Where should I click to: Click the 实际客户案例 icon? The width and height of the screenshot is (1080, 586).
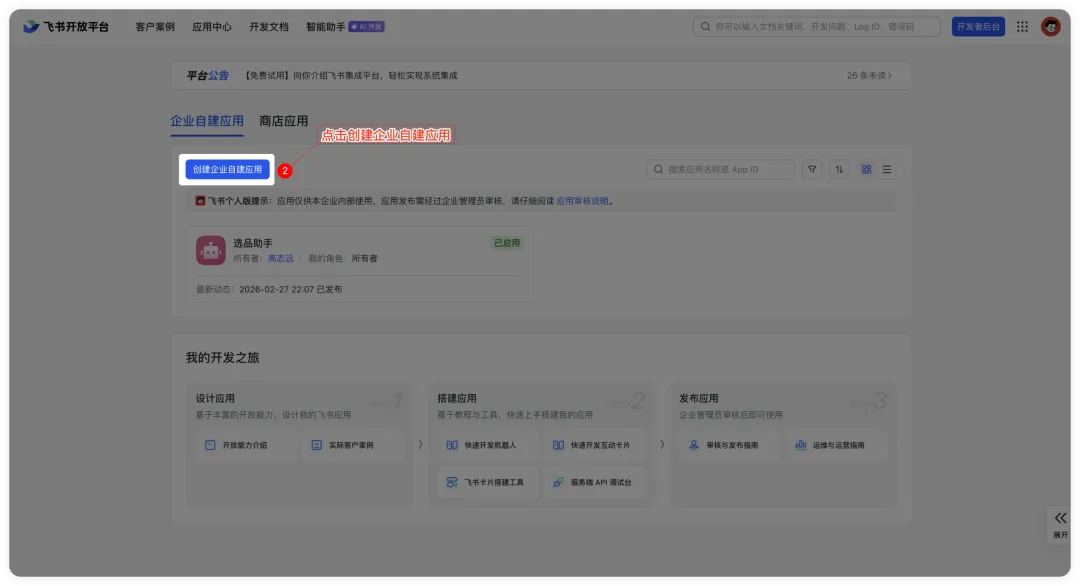tap(317, 446)
